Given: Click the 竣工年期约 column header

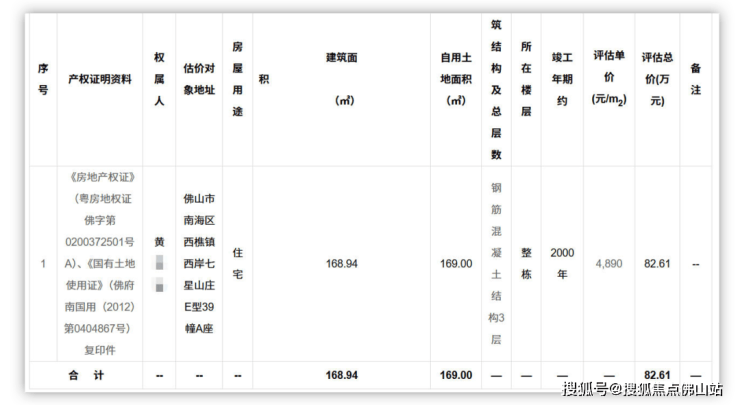Looking at the screenshot, I should 562,79.
